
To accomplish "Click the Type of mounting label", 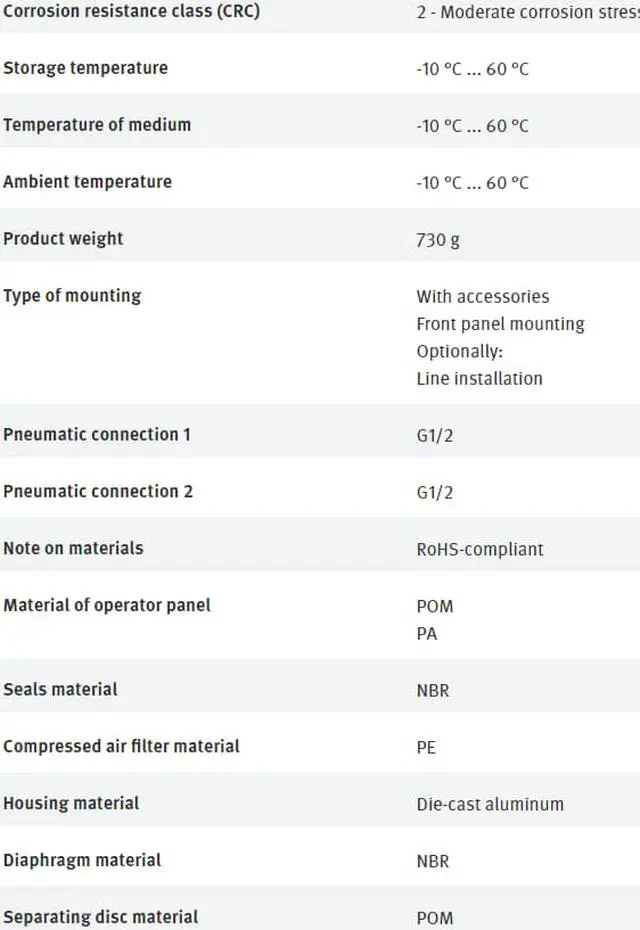I will tap(72, 296).
